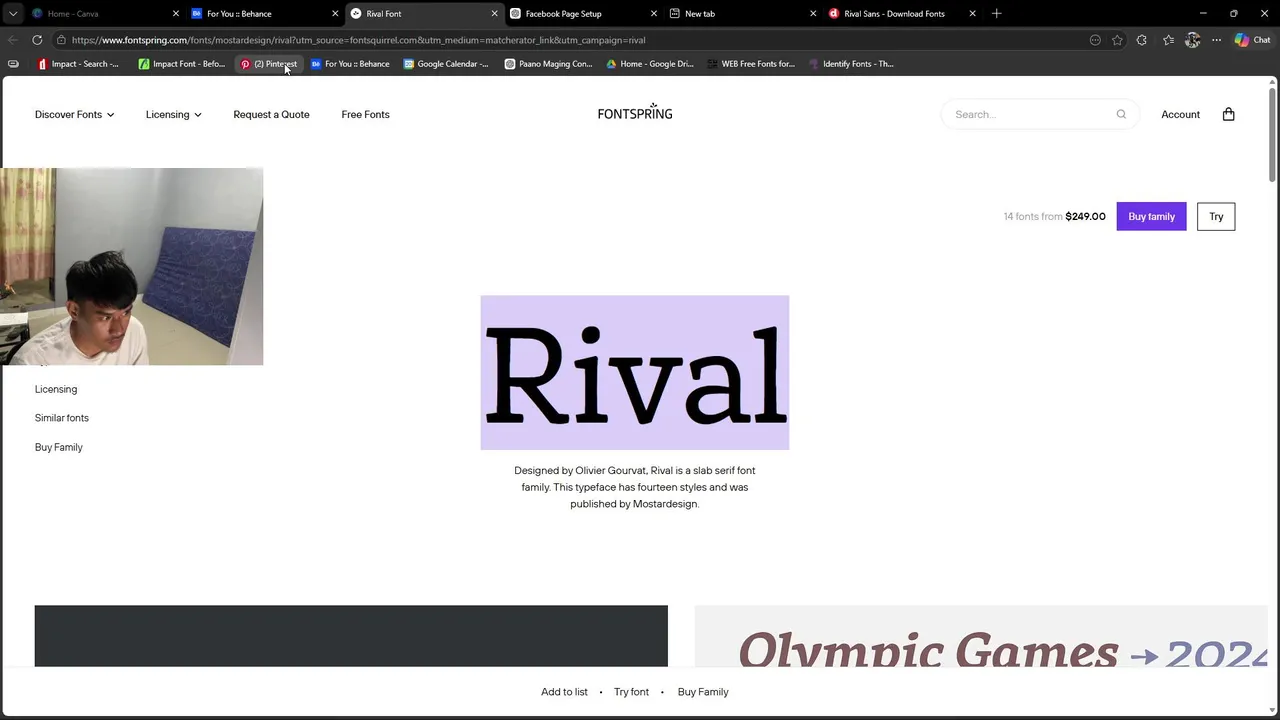Reload the page with refresh icon
Viewport: 1280px width, 720px height.
point(37,40)
